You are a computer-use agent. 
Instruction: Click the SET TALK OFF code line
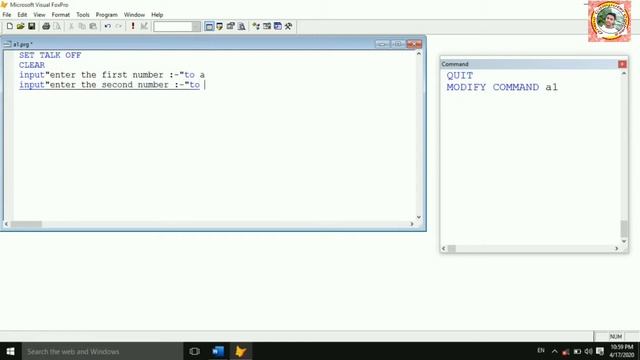[50, 55]
